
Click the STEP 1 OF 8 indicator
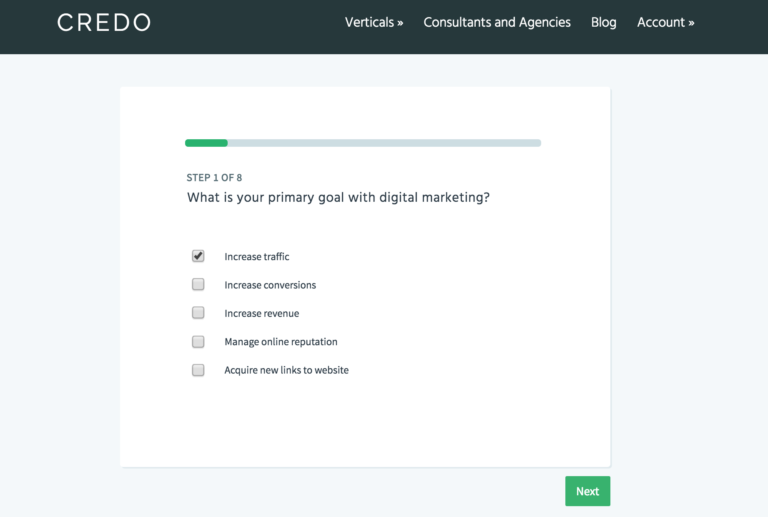(214, 178)
